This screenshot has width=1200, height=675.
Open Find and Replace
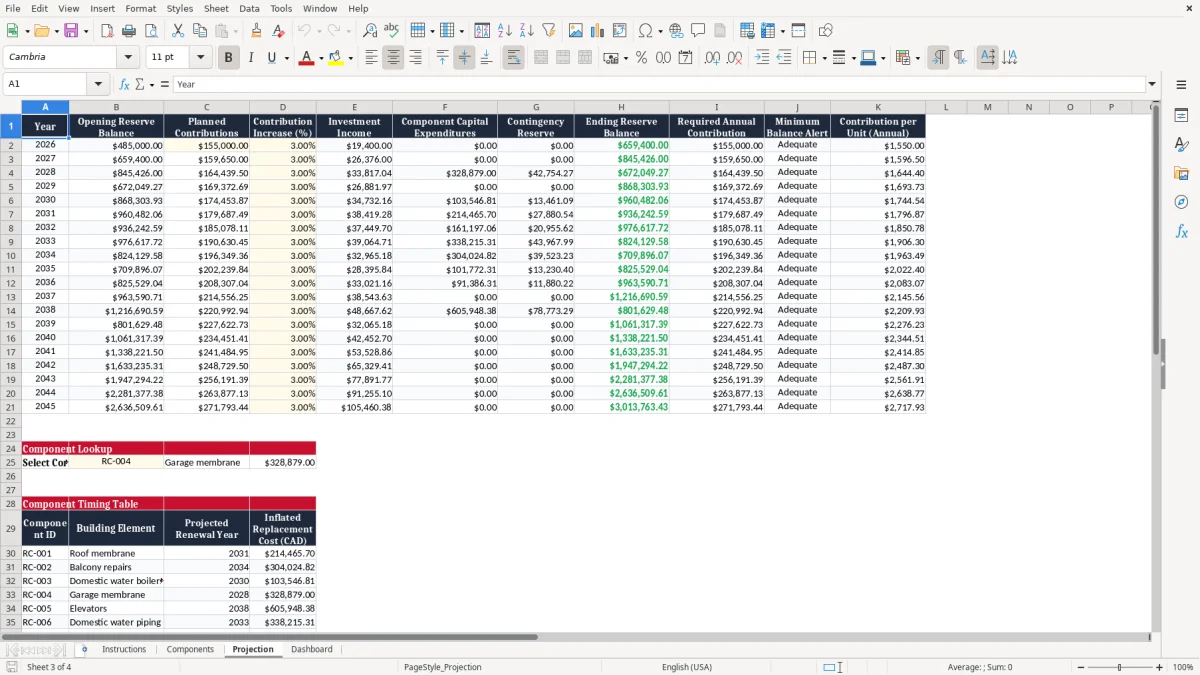point(370,31)
